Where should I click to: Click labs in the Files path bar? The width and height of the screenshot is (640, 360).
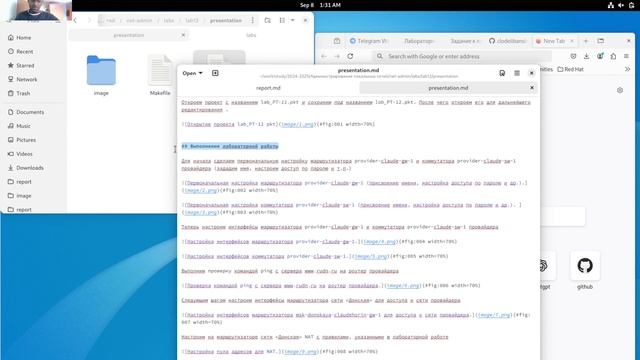169,20
